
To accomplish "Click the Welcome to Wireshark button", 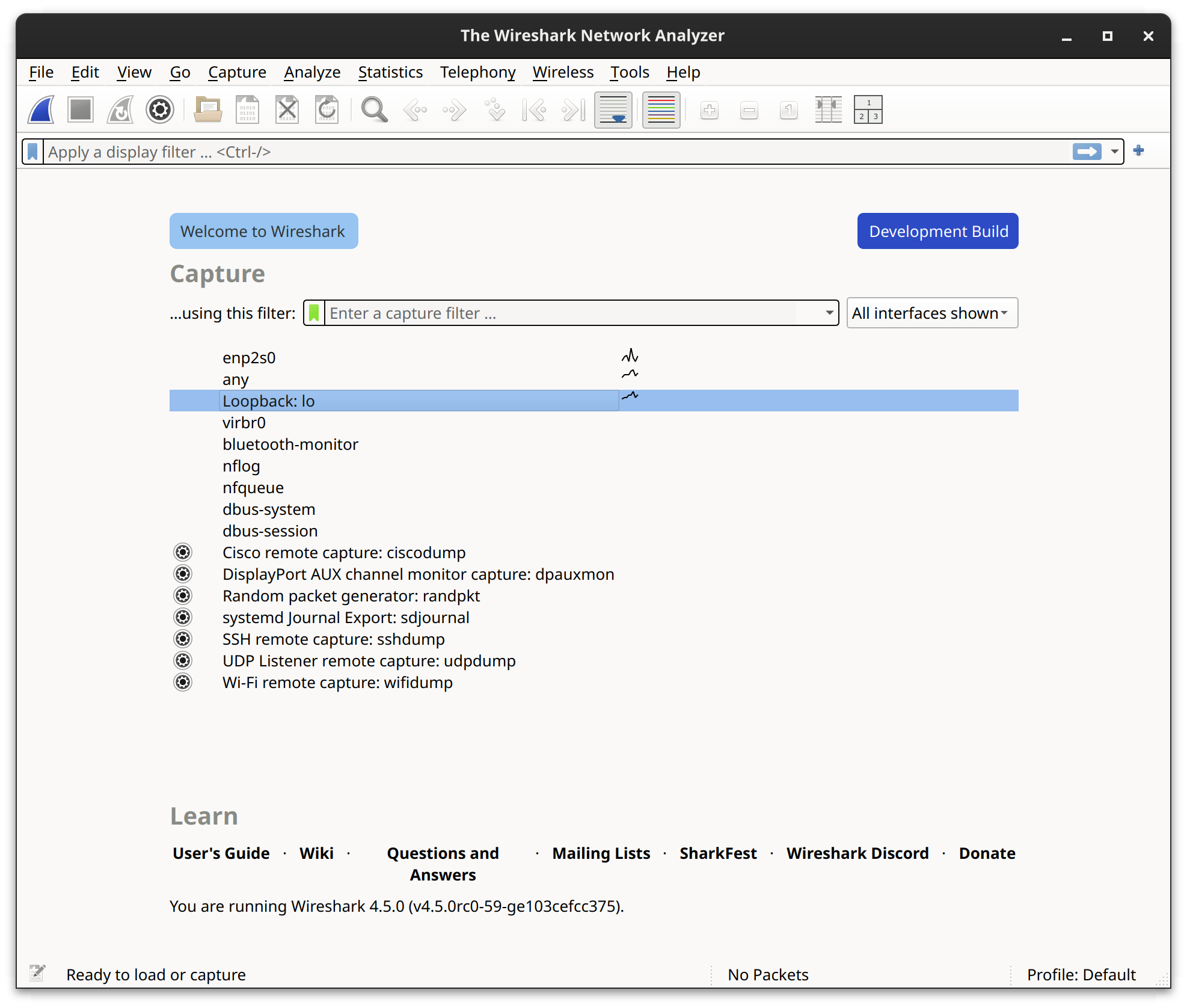I will (x=262, y=231).
